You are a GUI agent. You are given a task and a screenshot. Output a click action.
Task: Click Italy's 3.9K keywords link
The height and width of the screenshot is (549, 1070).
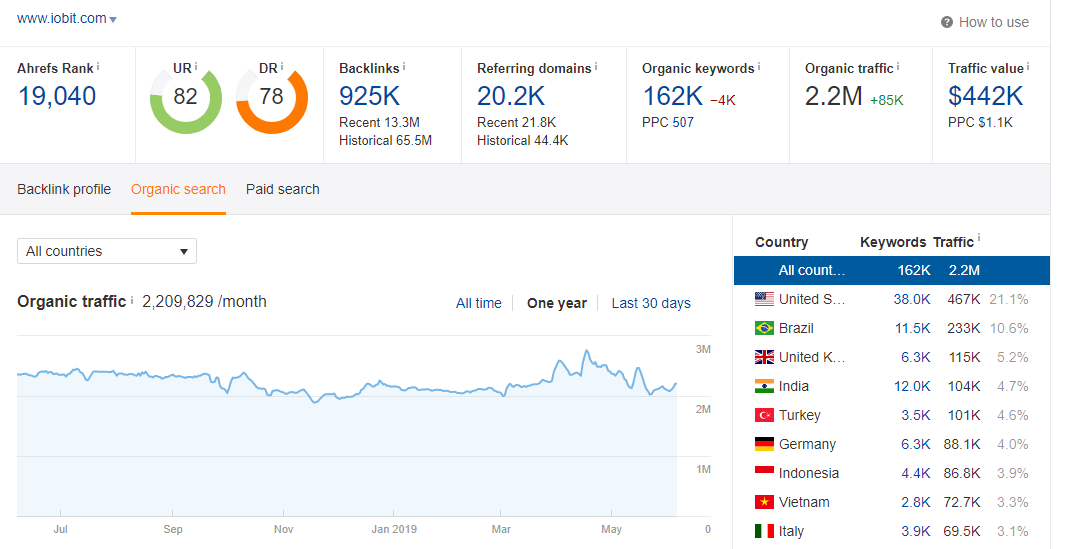pyautogui.click(x=916, y=531)
